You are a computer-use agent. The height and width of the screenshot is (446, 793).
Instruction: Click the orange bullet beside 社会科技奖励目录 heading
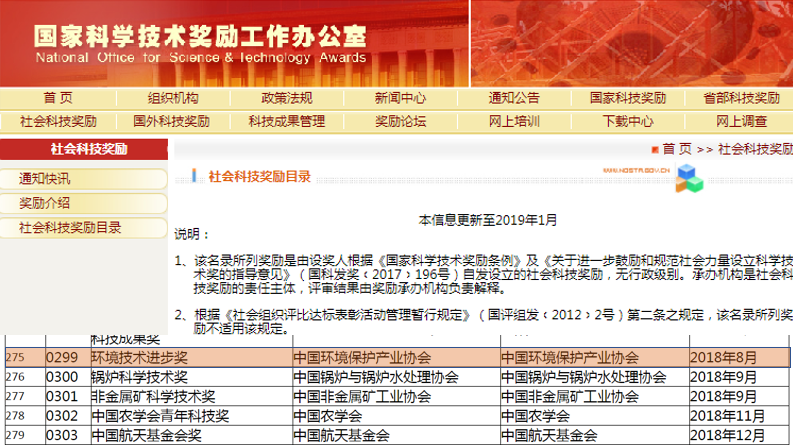click(196, 177)
